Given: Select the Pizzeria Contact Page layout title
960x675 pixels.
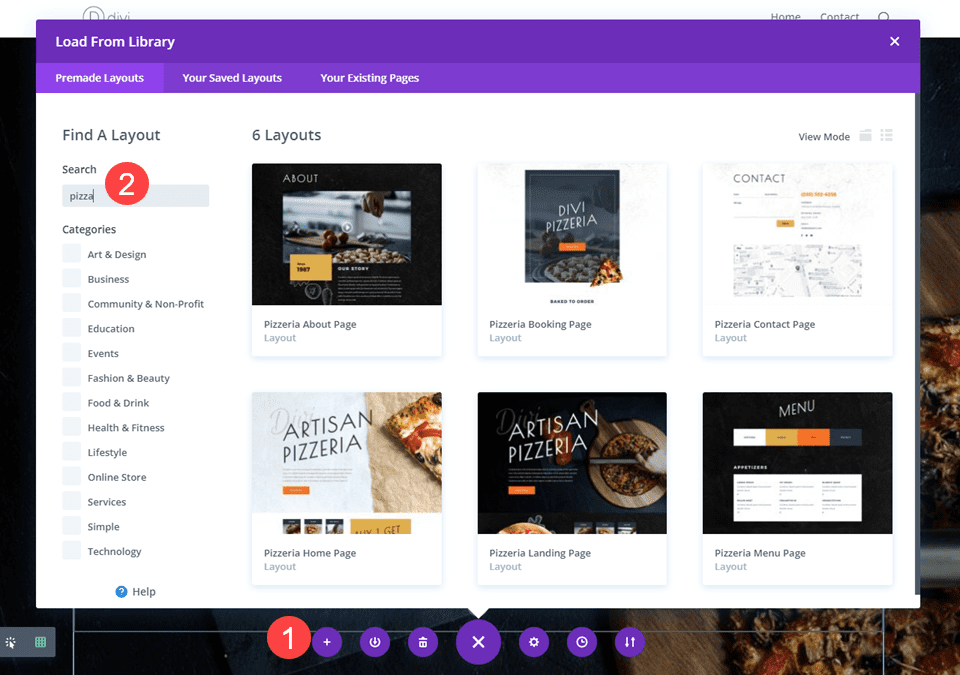Looking at the screenshot, I should click(765, 324).
